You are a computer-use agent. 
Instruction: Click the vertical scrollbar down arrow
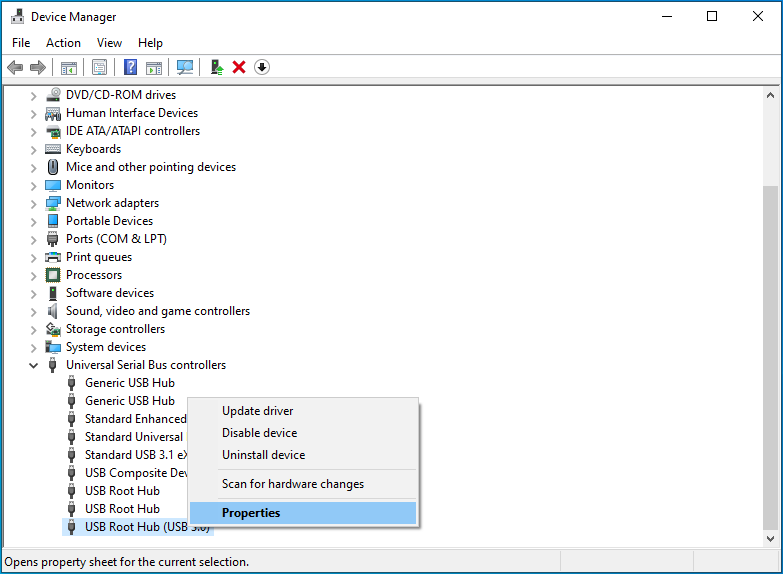pos(770,539)
